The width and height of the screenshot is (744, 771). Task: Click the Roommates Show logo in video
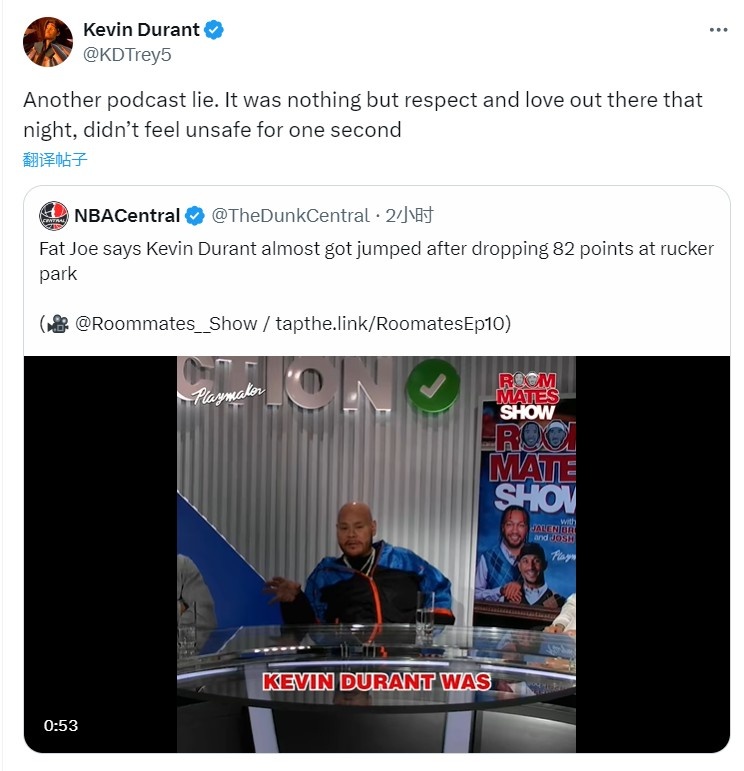(527, 396)
